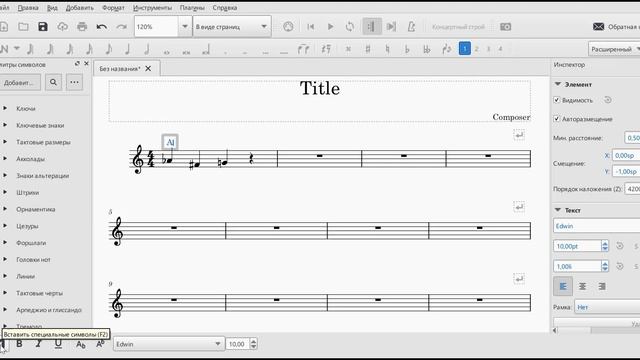This screenshot has width=640, height=360.
Task: Apply the double sharp accidental
Action: (x=348, y=49)
